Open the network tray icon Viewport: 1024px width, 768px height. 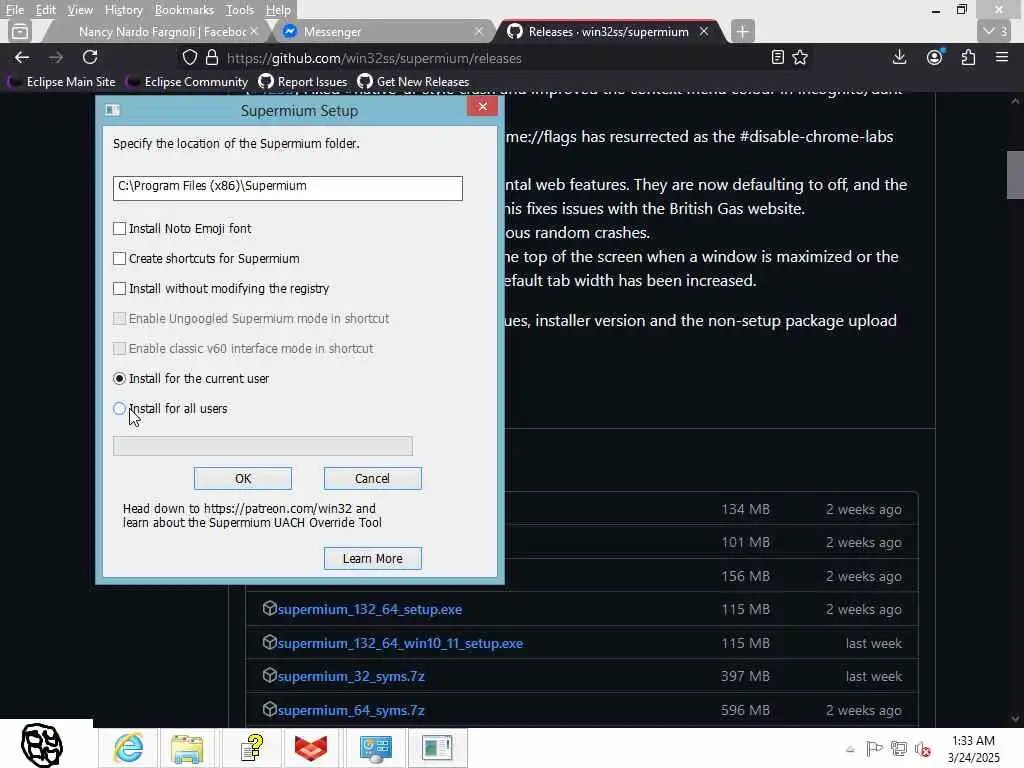tap(899, 748)
